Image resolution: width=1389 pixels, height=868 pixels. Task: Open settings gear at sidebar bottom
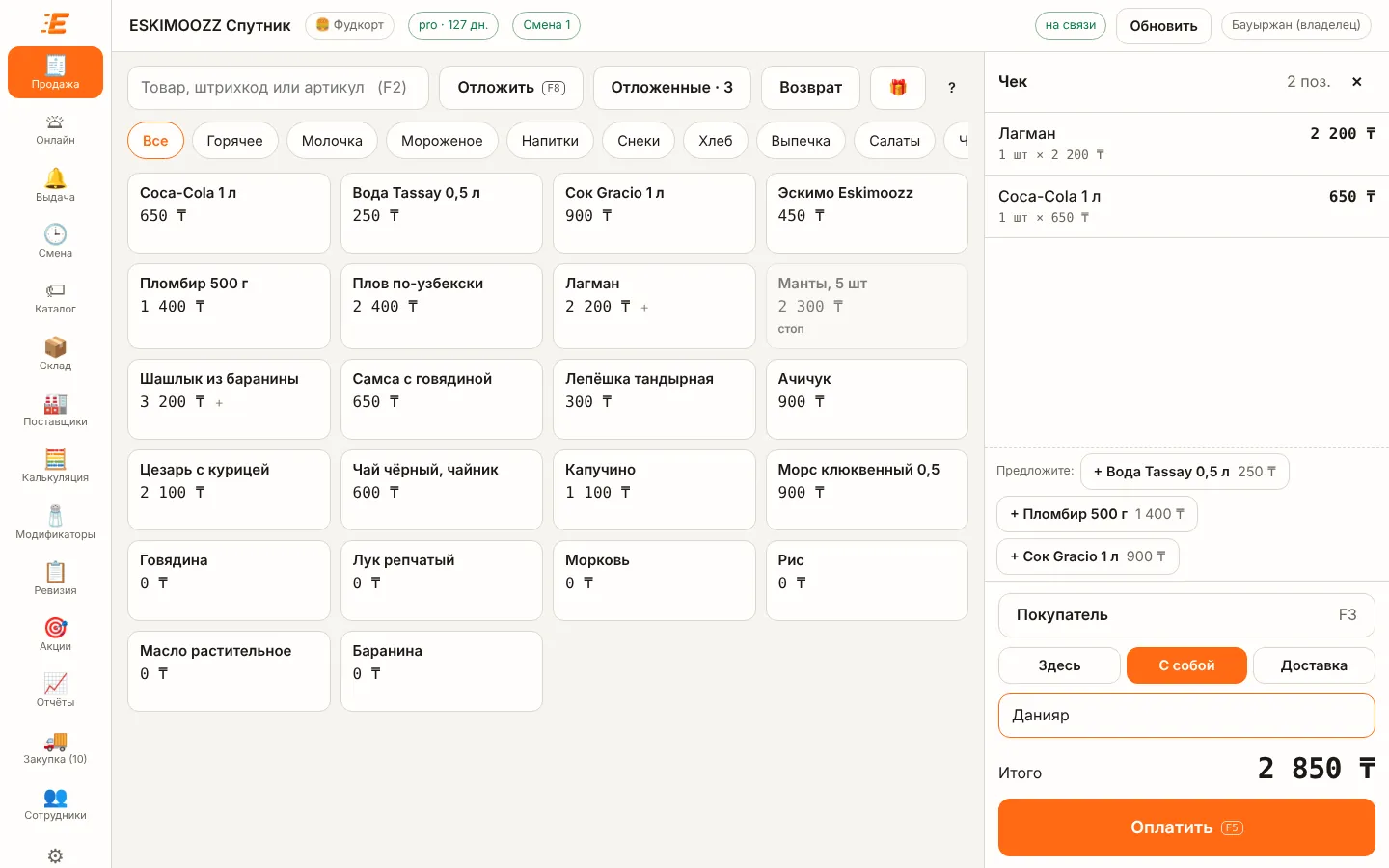point(55,855)
